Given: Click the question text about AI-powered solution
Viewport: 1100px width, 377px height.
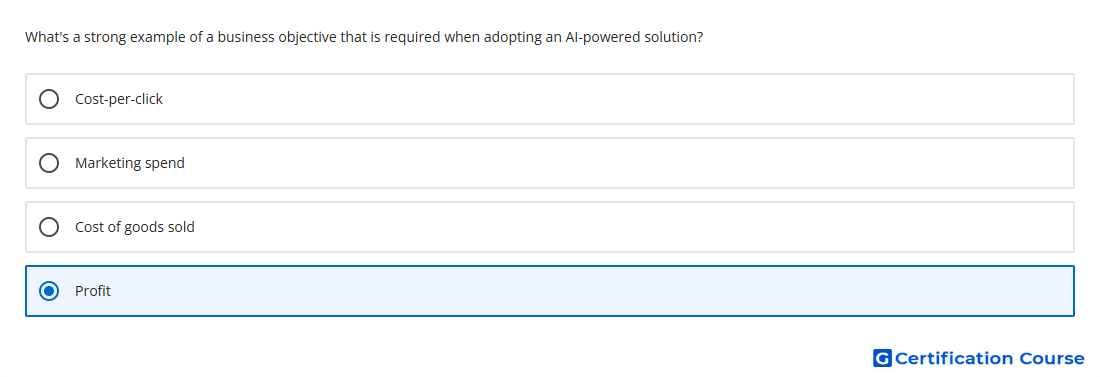Looking at the screenshot, I should click(364, 37).
